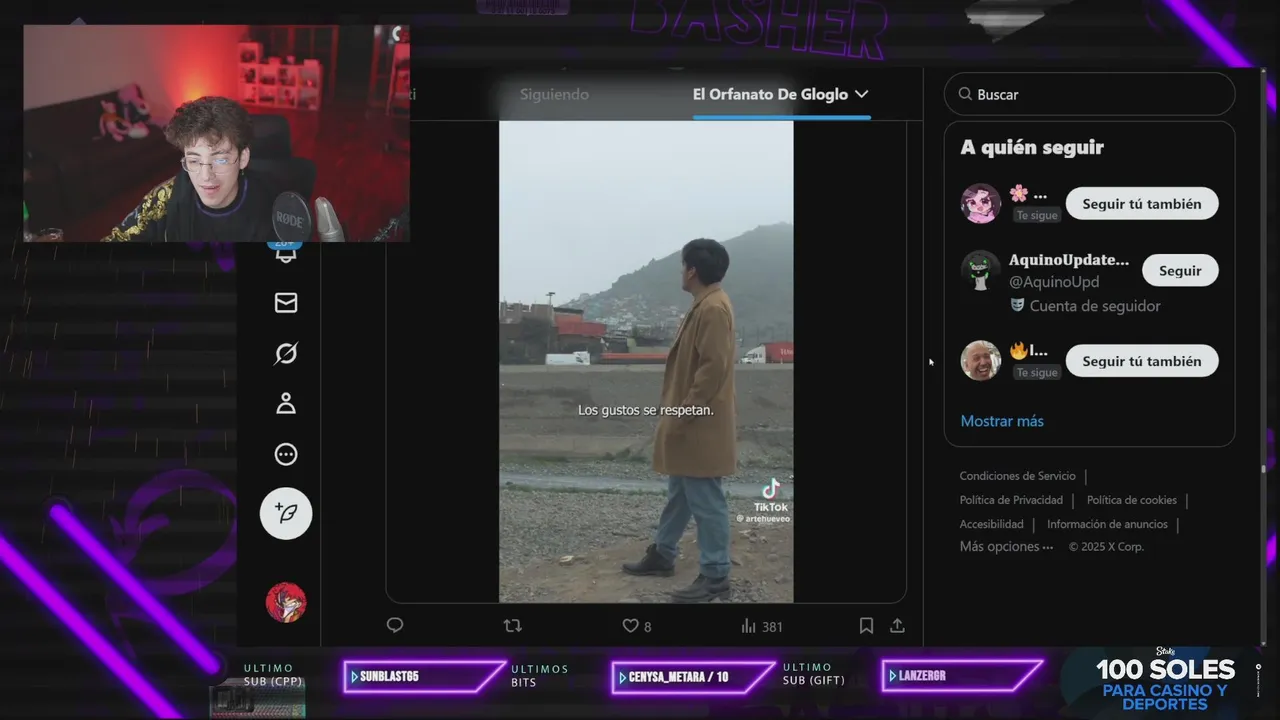Reply to the post via comment icon
This screenshot has height=720, width=1280.
[x=395, y=626]
